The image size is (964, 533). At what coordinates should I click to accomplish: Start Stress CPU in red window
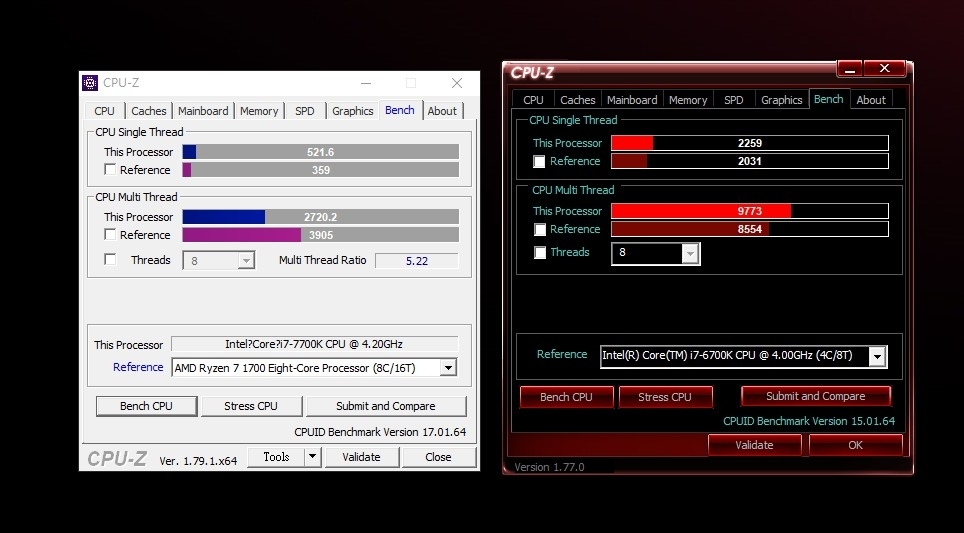coord(665,397)
